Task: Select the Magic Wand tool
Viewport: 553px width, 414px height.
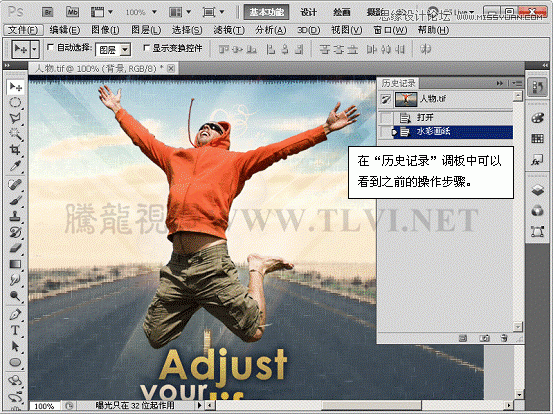Action: 16,134
